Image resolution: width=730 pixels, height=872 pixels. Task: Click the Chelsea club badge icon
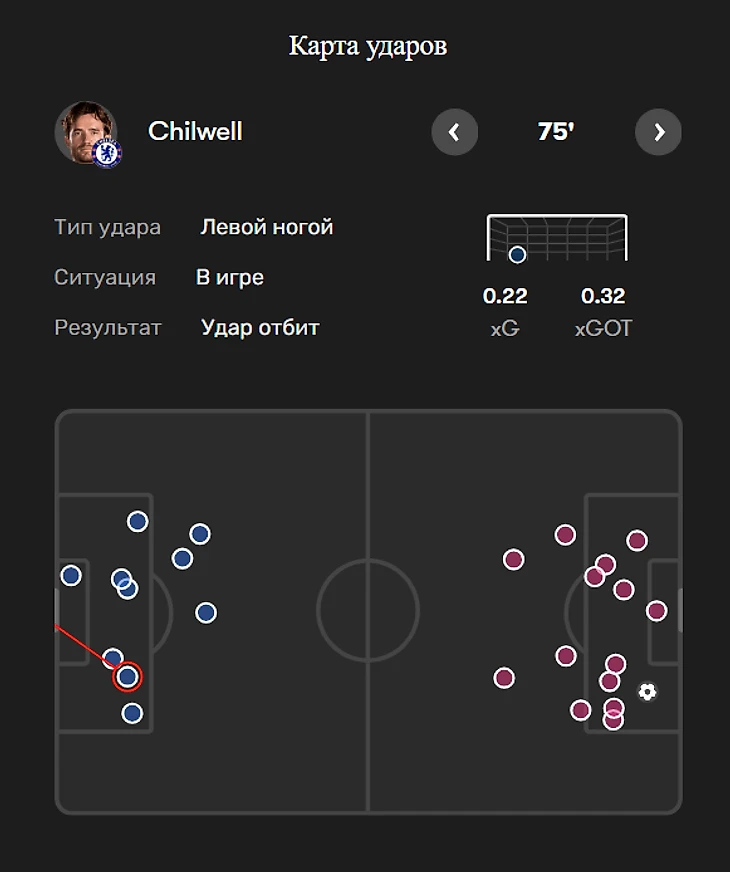click(x=106, y=153)
